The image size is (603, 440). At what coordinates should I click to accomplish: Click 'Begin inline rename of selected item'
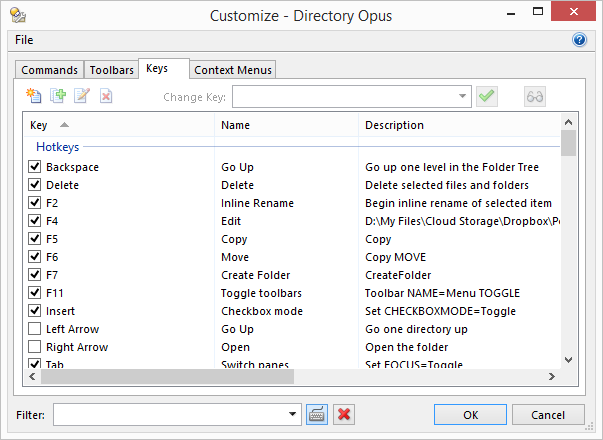[458, 203]
